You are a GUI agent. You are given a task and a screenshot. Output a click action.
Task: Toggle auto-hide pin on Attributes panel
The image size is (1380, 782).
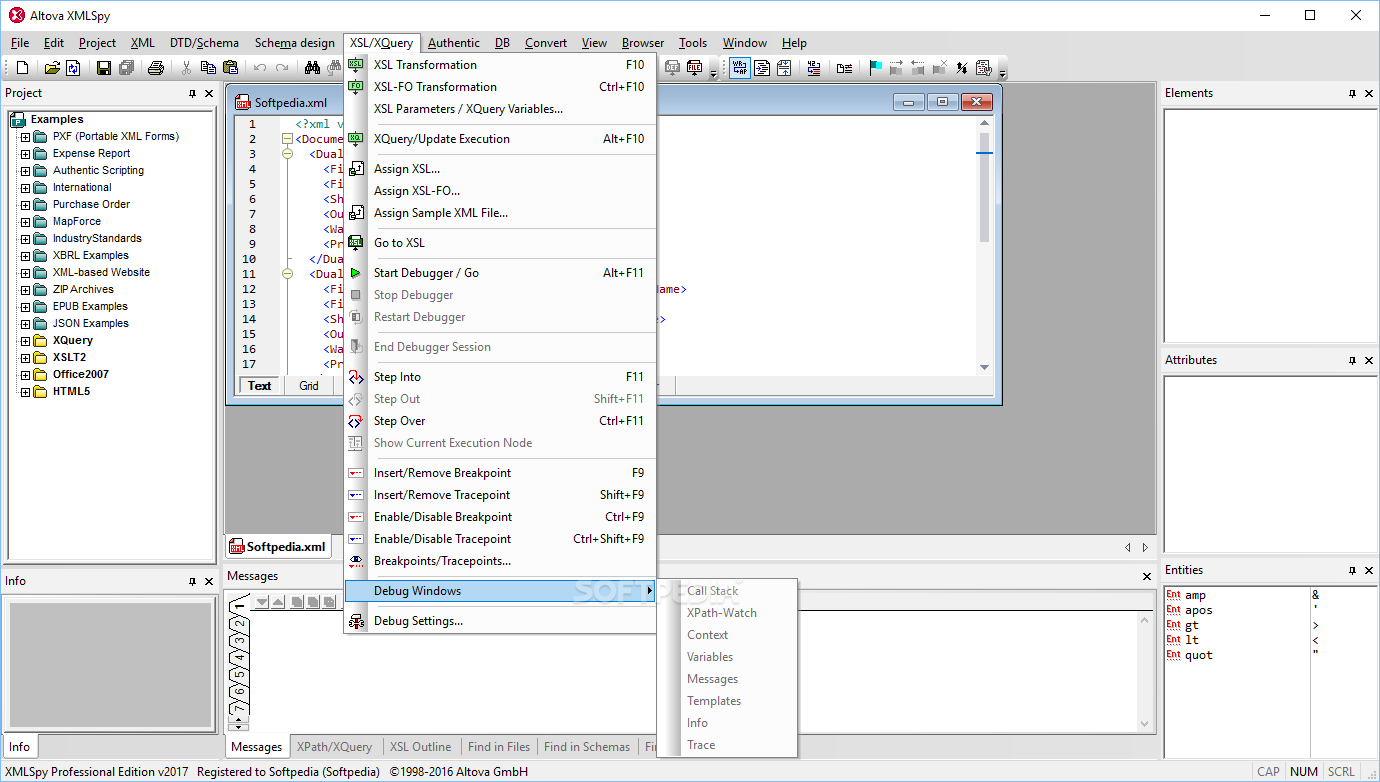coord(1352,360)
